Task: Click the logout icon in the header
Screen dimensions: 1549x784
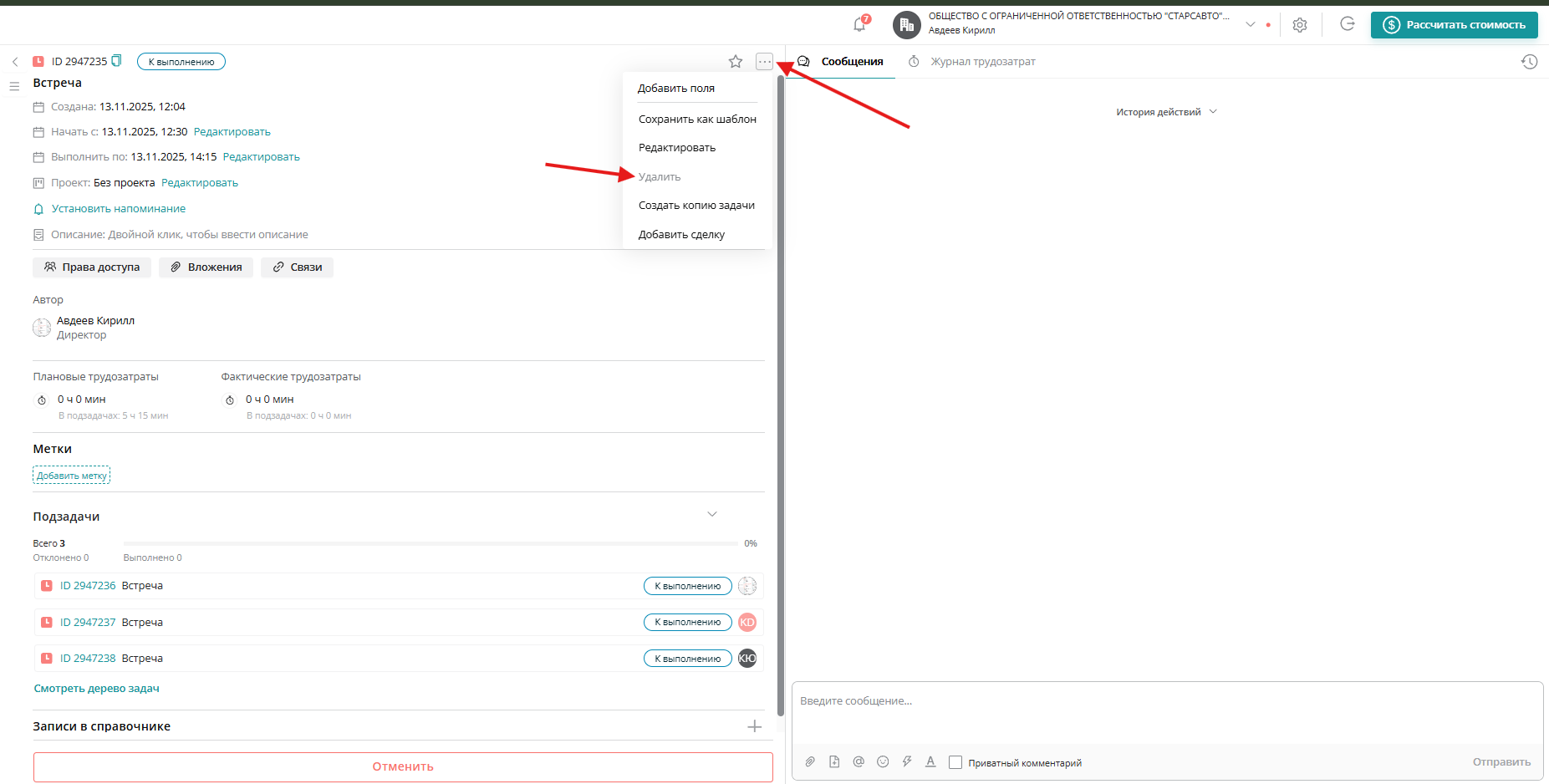Action: tap(1348, 24)
